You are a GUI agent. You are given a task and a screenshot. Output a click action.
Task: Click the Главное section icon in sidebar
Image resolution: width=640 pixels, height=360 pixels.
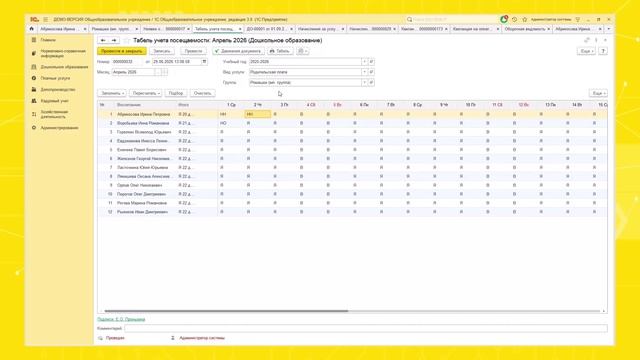[x=34, y=40]
